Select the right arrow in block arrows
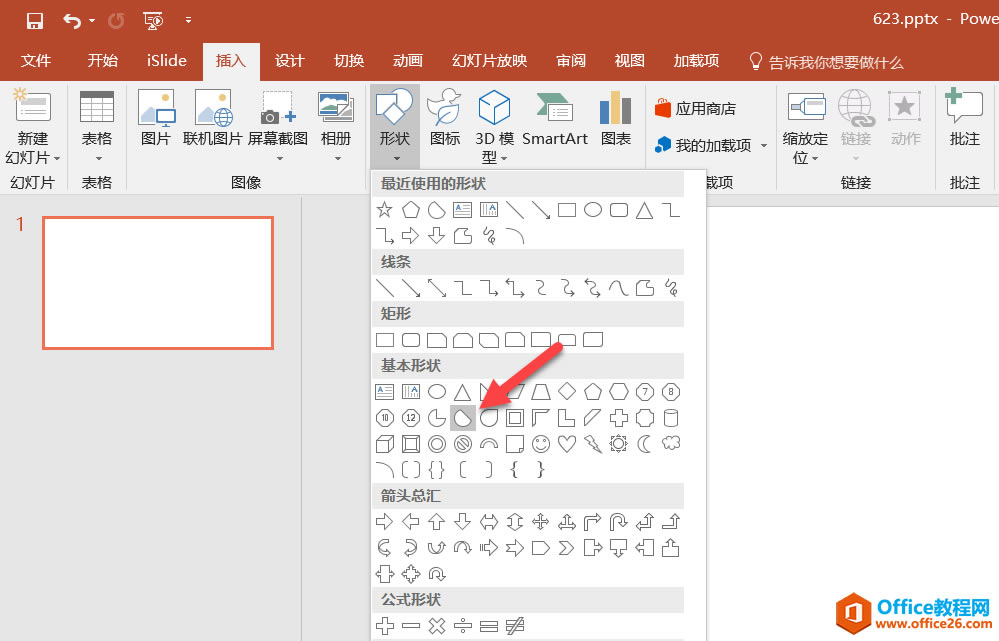Screen dimensions: 999x641 [385, 522]
